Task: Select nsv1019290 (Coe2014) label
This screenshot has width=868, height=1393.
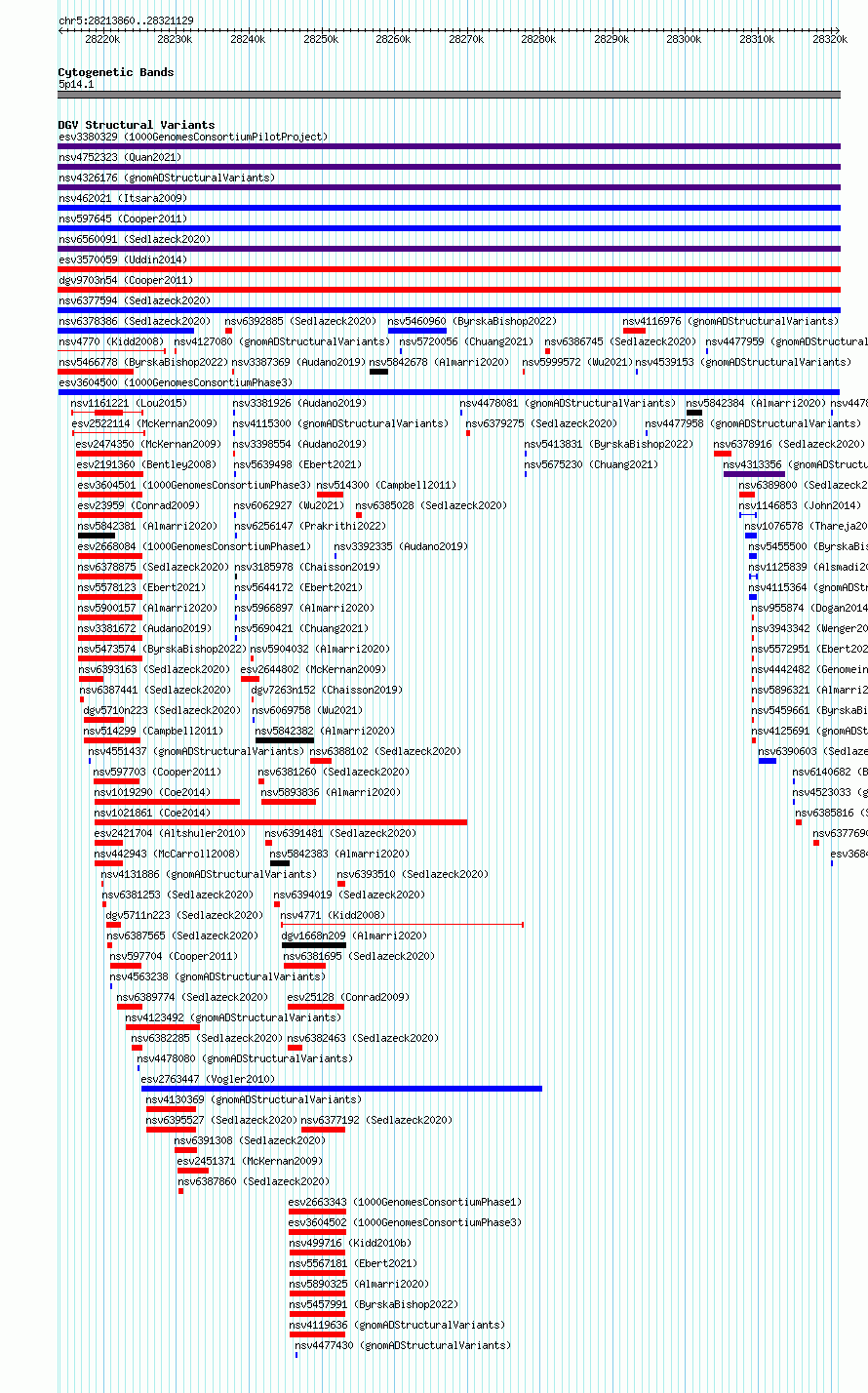Action: pyautogui.click(x=152, y=792)
